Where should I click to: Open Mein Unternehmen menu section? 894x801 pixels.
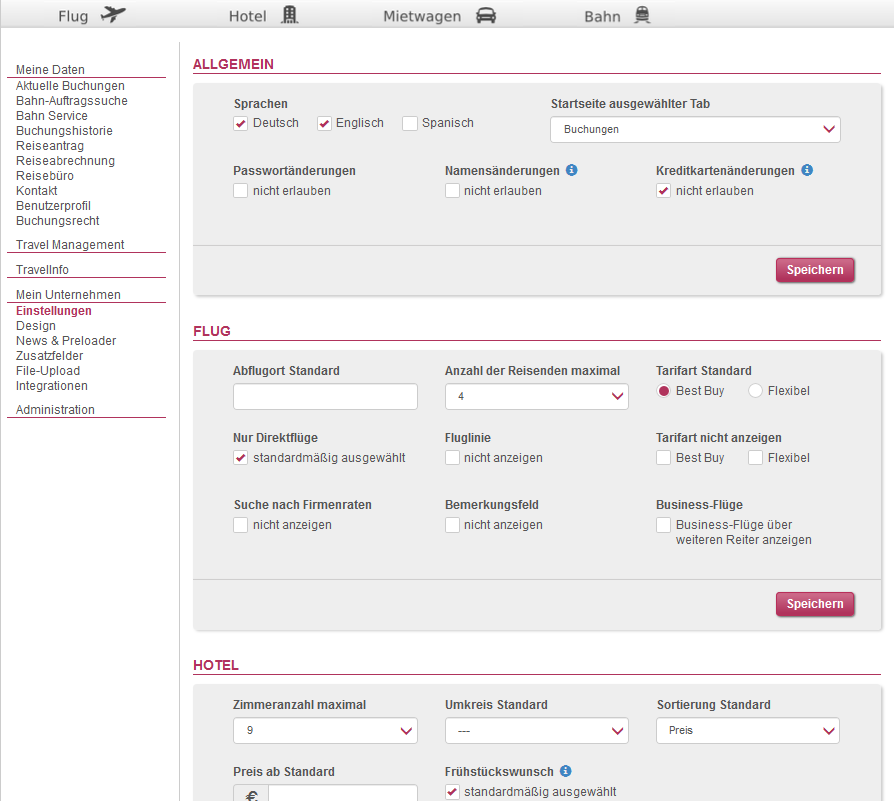[x=68, y=295]
